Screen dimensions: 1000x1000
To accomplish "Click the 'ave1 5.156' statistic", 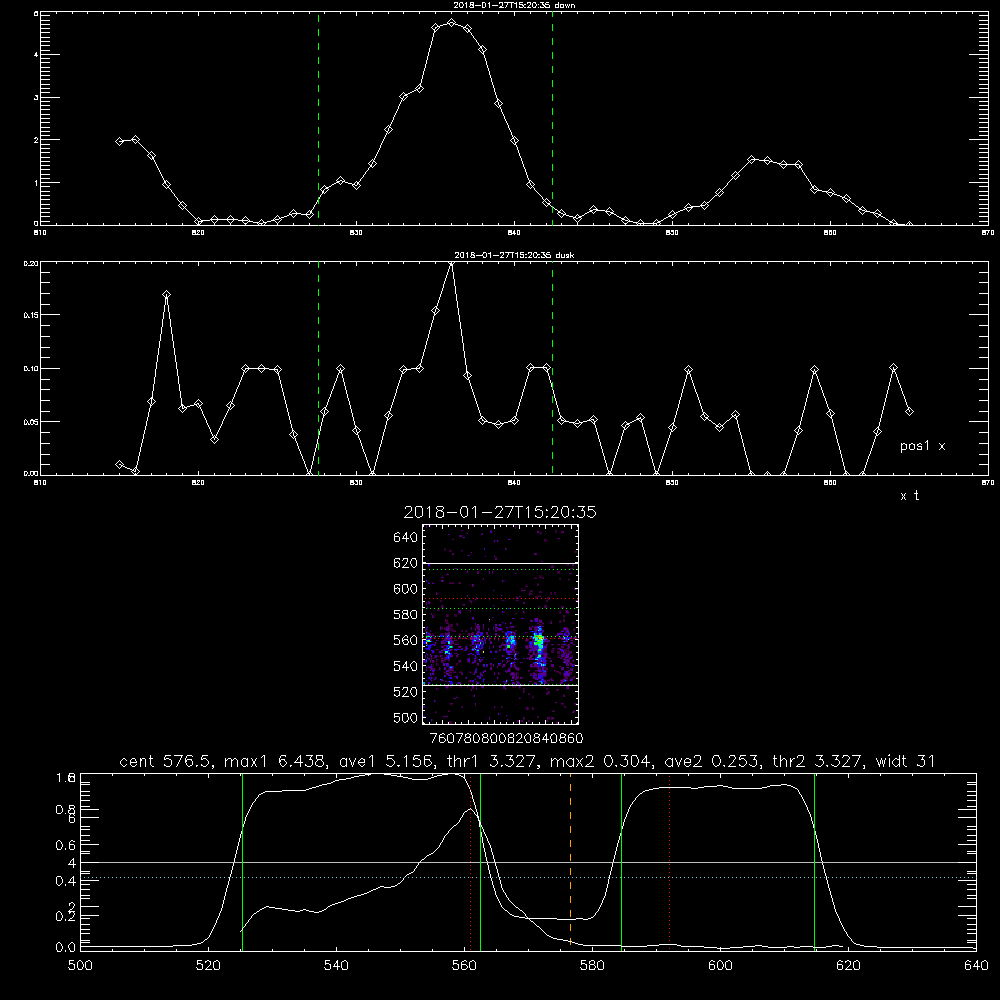I will pyautogui.click(x=385, y=761).
